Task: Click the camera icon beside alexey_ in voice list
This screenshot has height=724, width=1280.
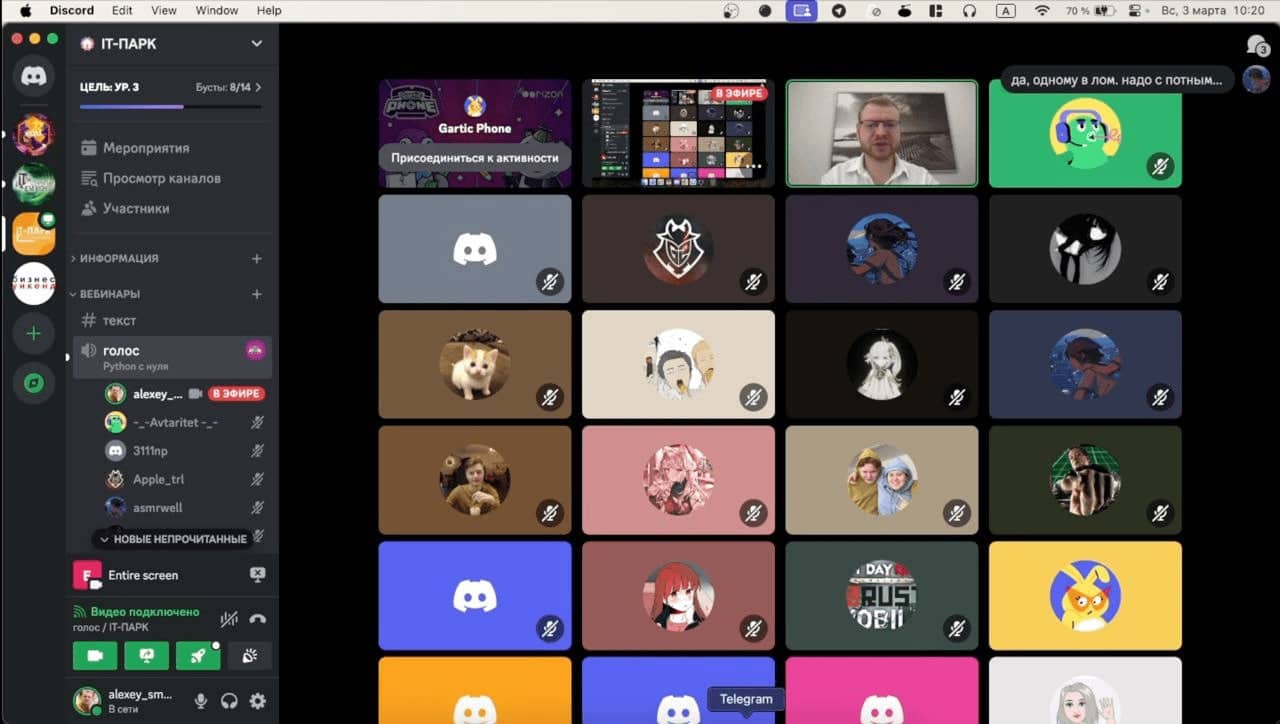Action: 196,394
